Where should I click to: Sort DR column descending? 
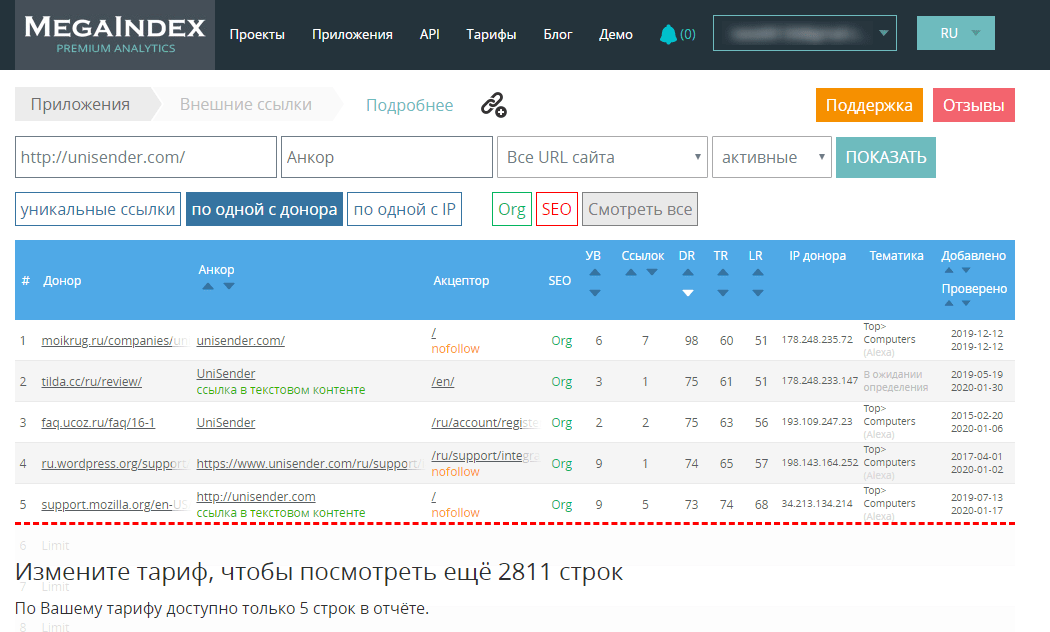point(688,293)
